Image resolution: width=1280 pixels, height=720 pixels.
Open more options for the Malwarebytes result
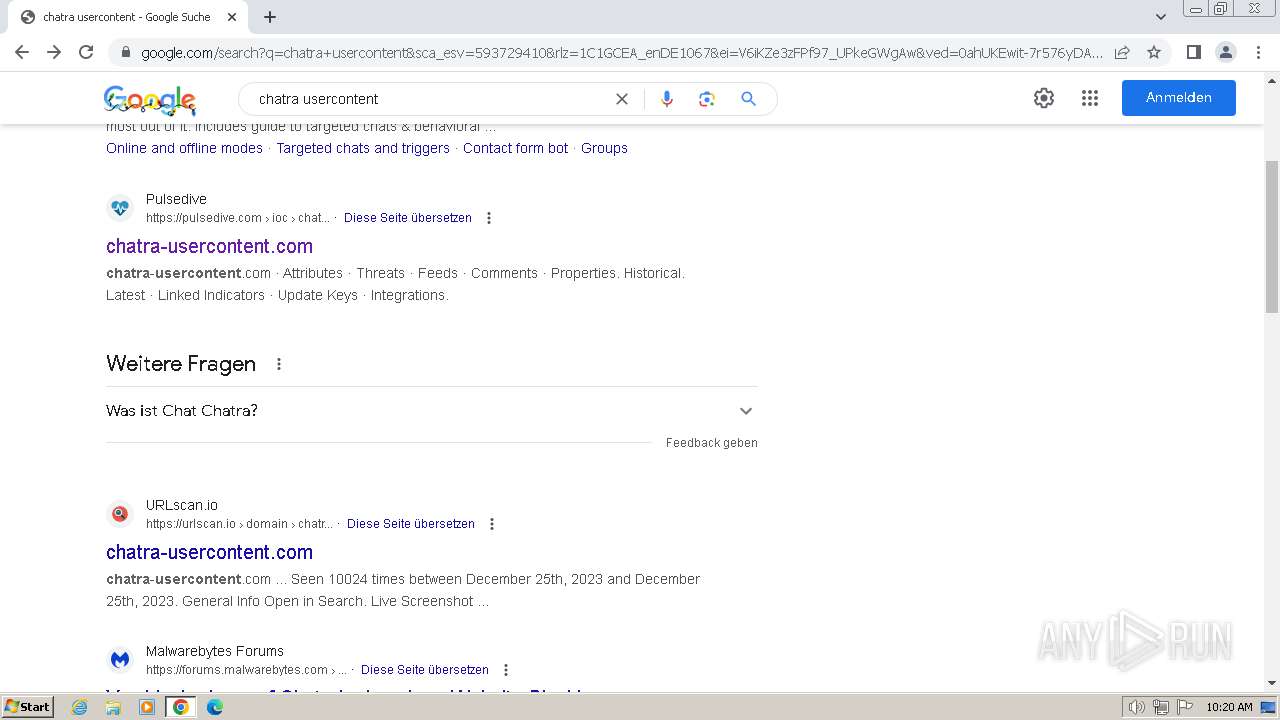pos(506,670)
